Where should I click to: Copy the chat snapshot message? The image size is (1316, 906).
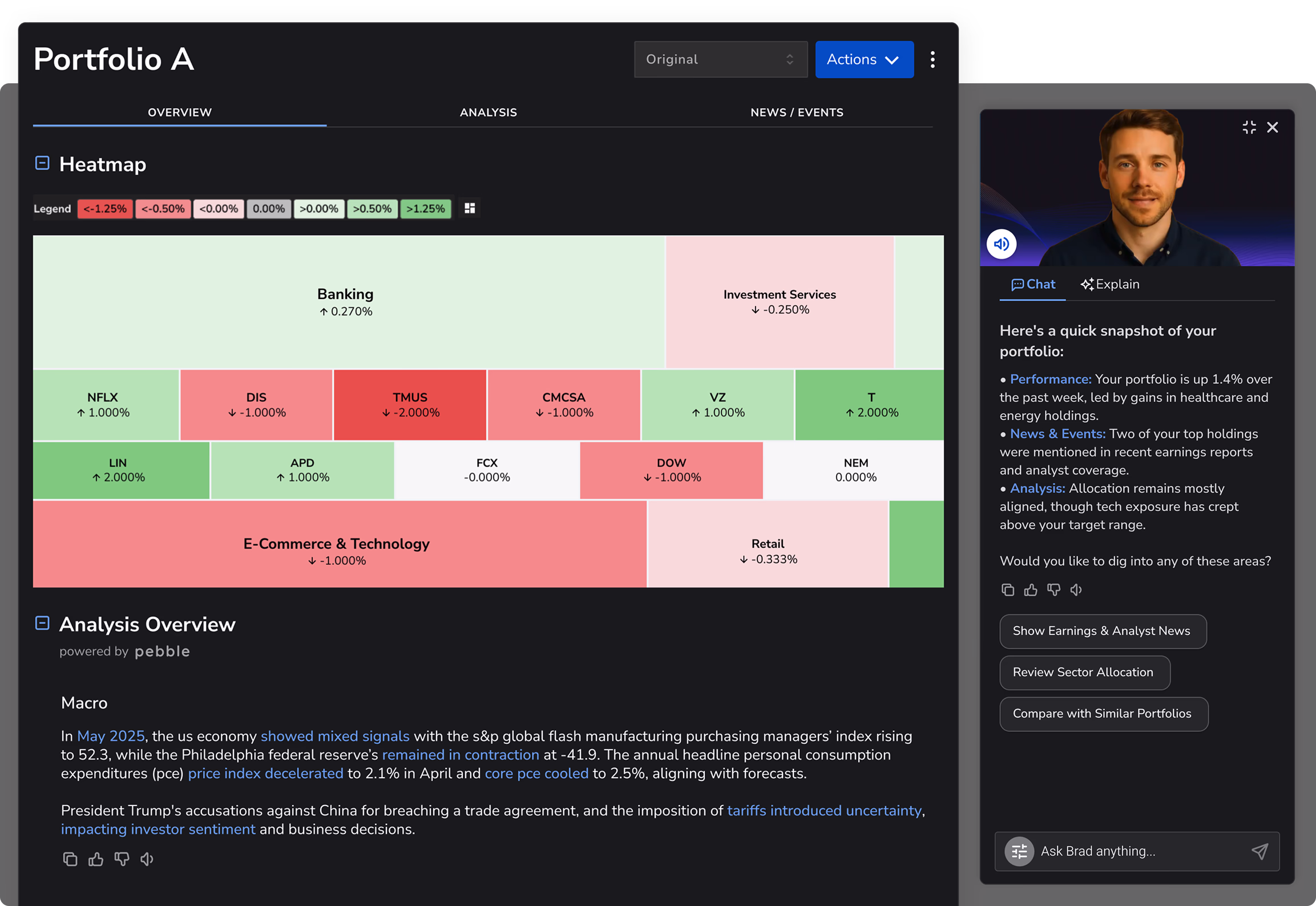click(1008, 590)
